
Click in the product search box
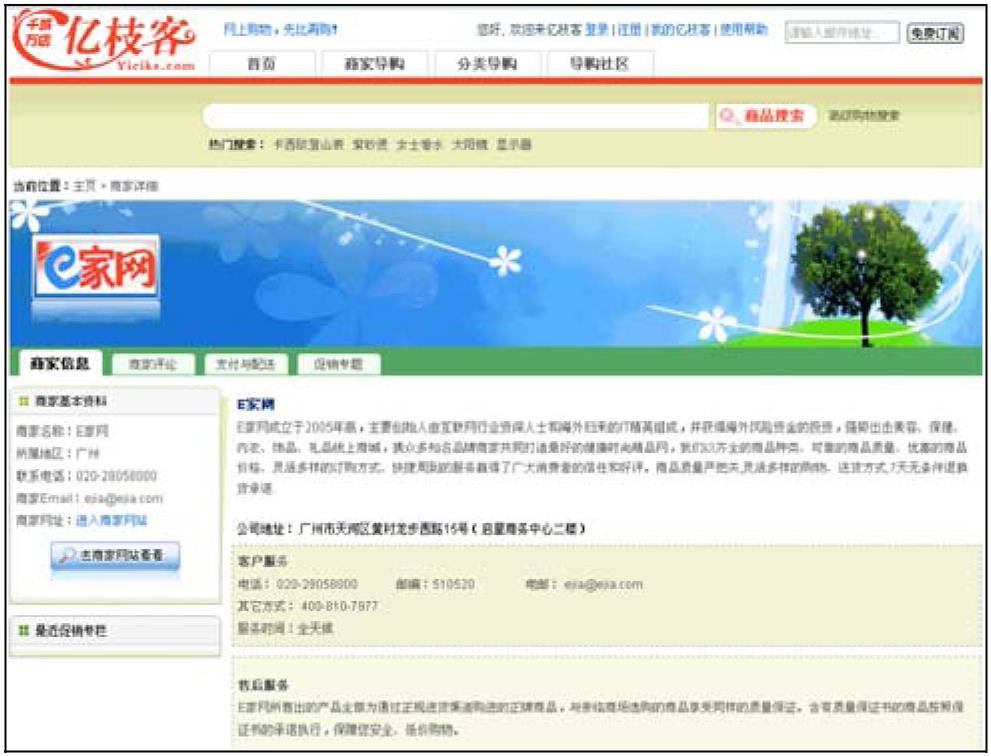(456, 116)
